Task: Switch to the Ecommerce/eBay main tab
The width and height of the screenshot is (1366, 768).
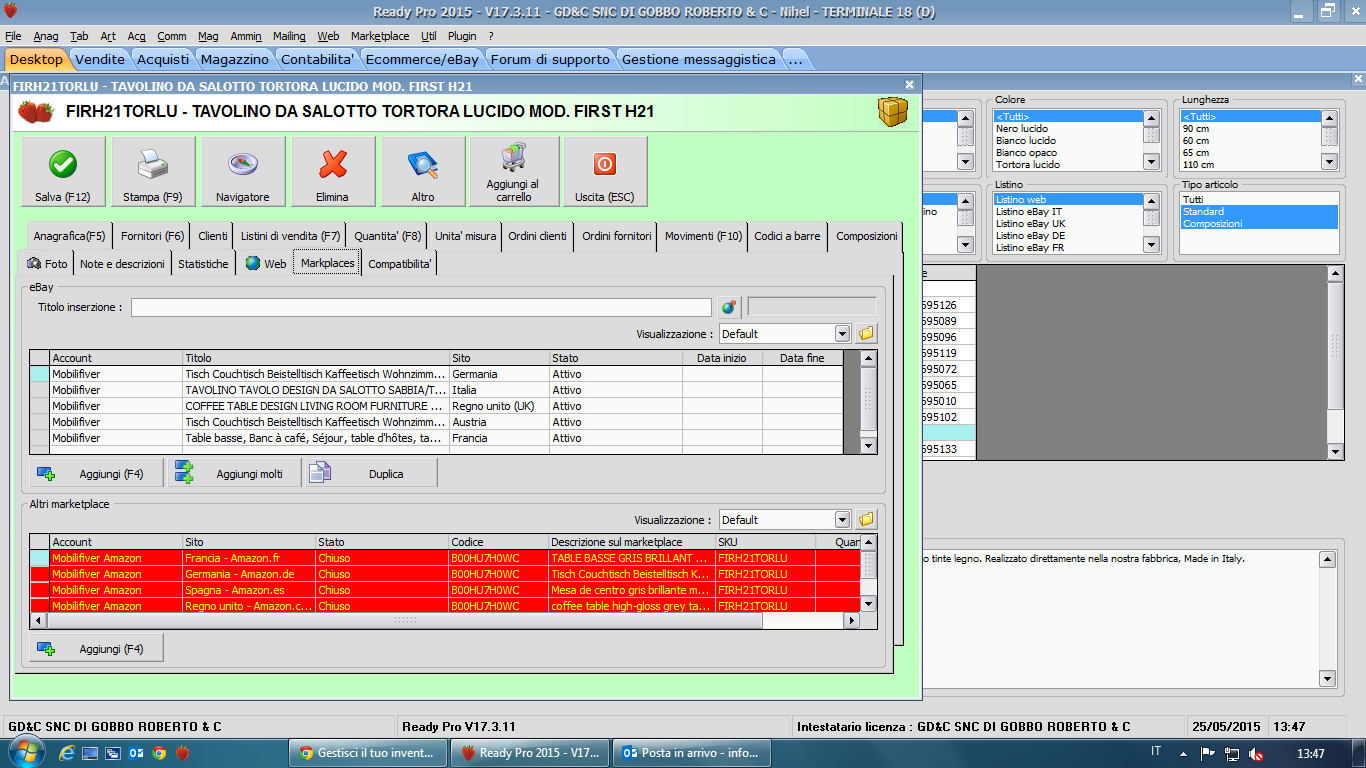Action: 422,59
